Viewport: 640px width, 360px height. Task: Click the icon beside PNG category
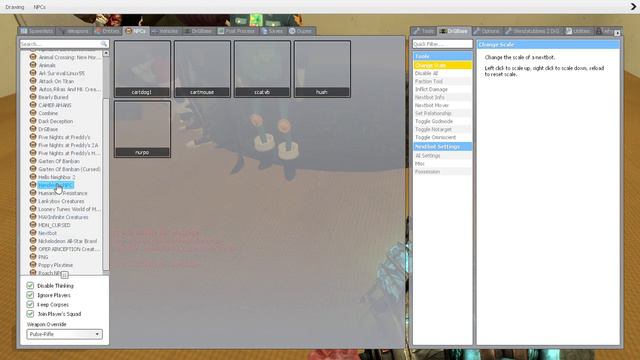(x=33, y=257)
